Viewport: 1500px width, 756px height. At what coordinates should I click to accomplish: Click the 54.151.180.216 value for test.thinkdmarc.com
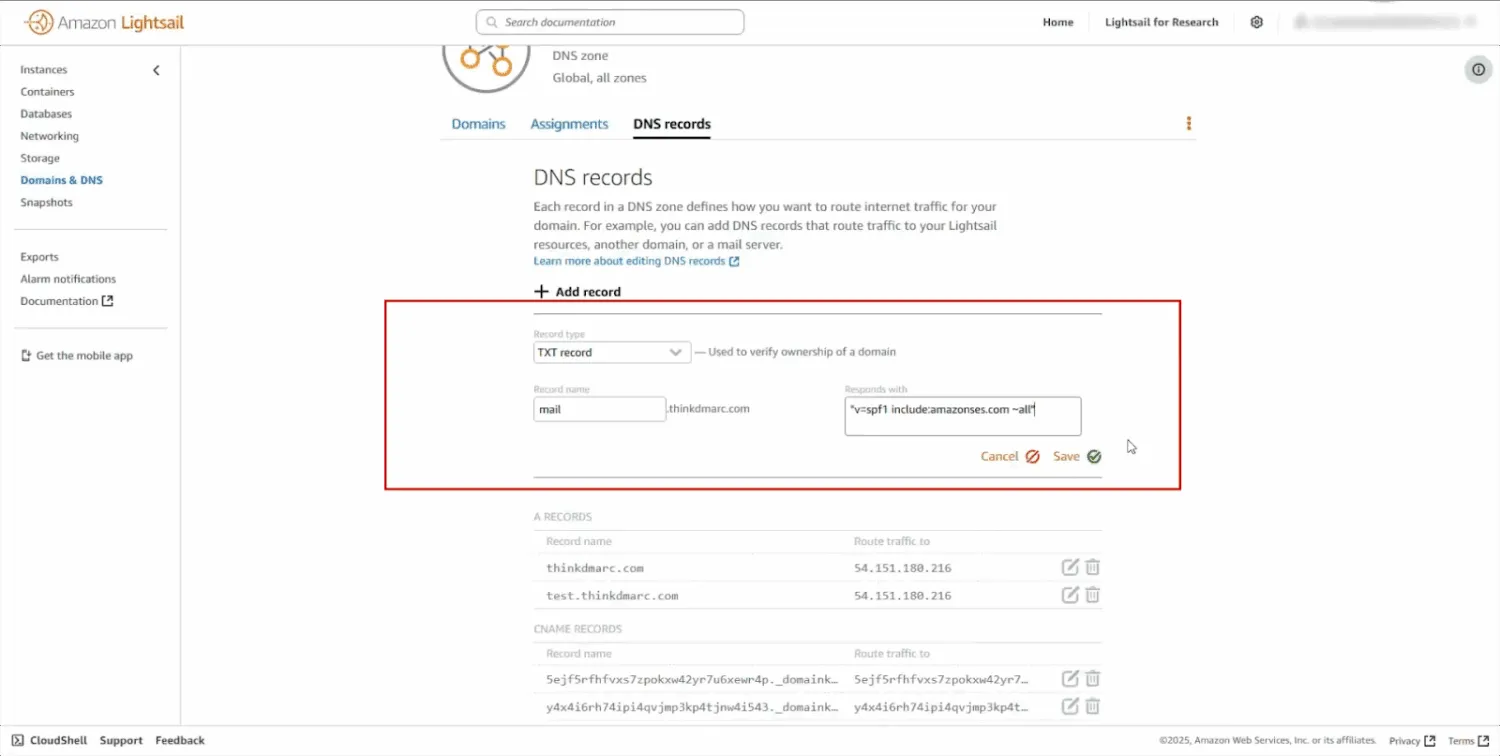(902, 596)
